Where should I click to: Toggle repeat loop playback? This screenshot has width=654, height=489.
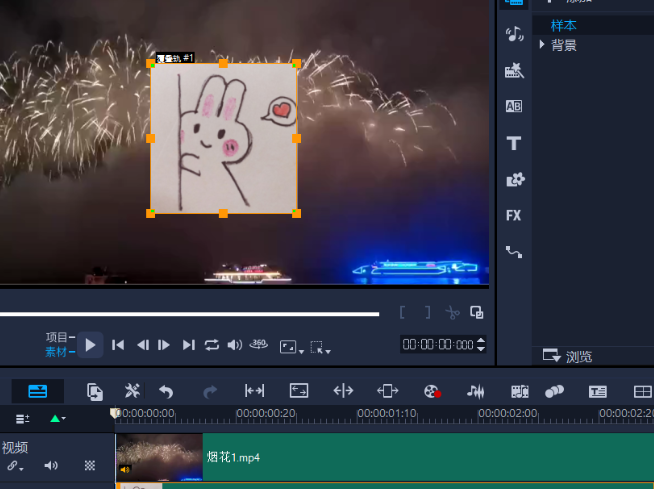(x=212, y=345)
